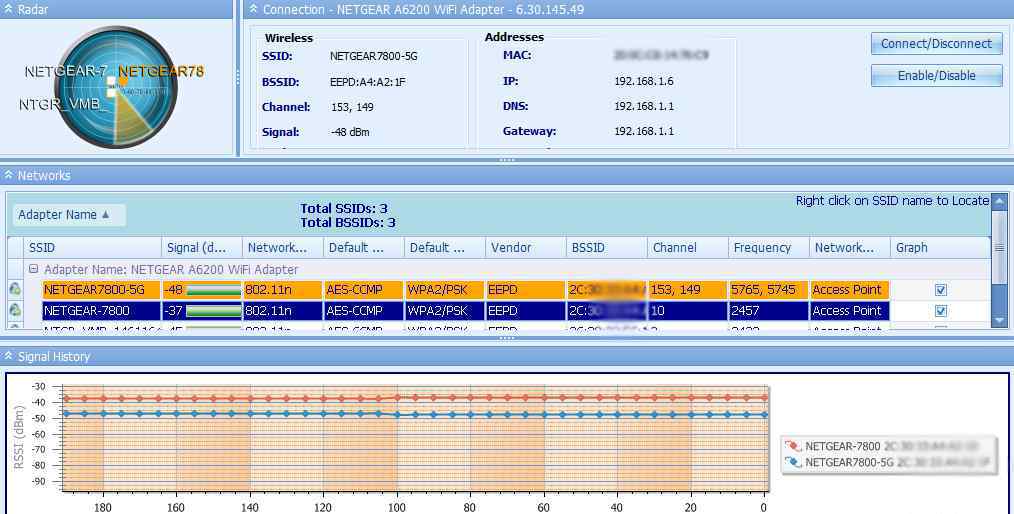
Task: Click BSSID value EEPD:A4:A2:1F in Connection
Action: coord(367,82)
